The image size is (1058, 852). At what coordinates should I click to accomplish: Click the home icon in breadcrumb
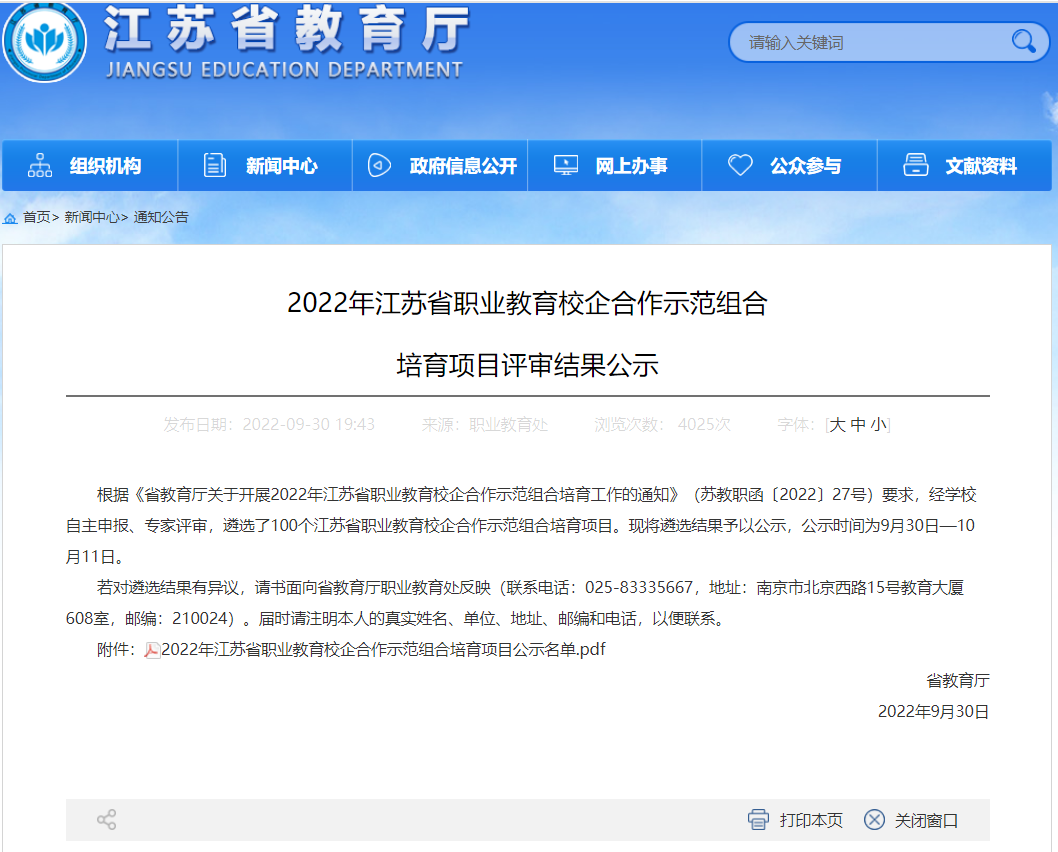point(10,218)
